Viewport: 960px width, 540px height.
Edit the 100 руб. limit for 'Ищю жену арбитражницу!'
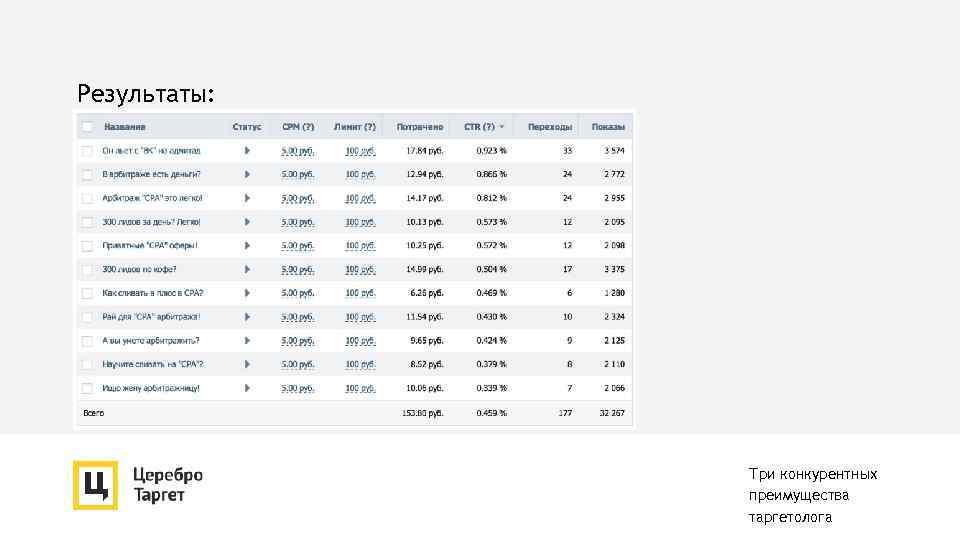pyautogui.click(x=360, y=388)
